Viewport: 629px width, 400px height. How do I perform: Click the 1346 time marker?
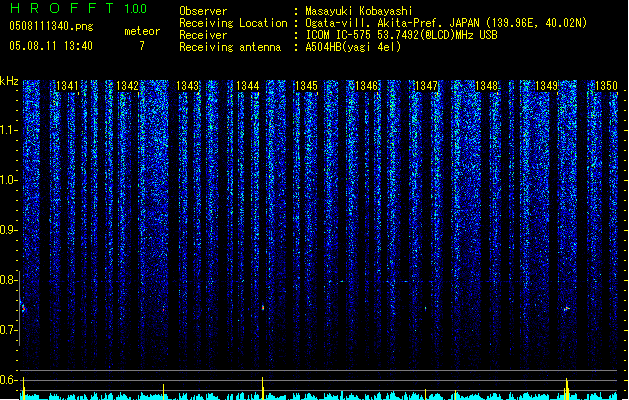[367, 86]
